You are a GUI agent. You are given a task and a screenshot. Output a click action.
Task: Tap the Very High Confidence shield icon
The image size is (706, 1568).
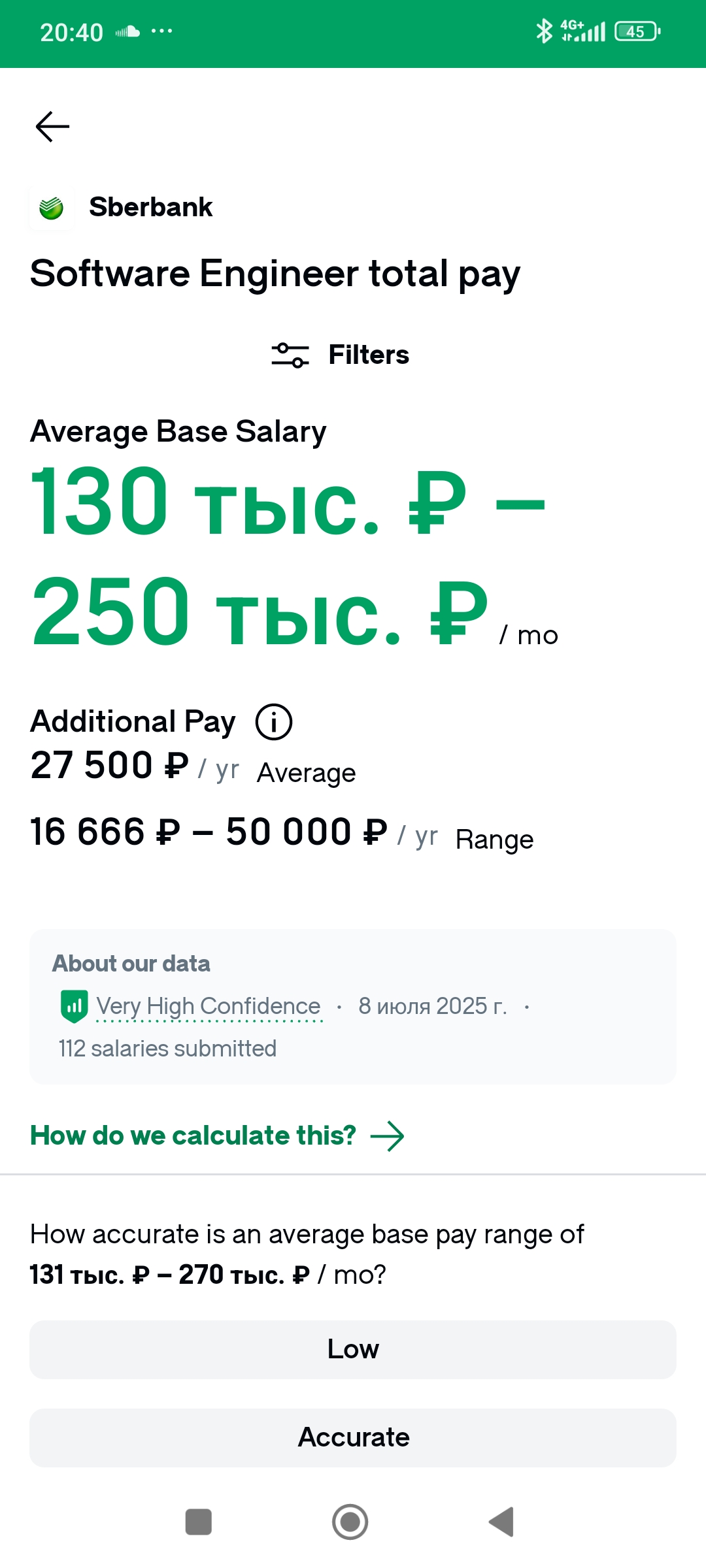[74, 1006]
